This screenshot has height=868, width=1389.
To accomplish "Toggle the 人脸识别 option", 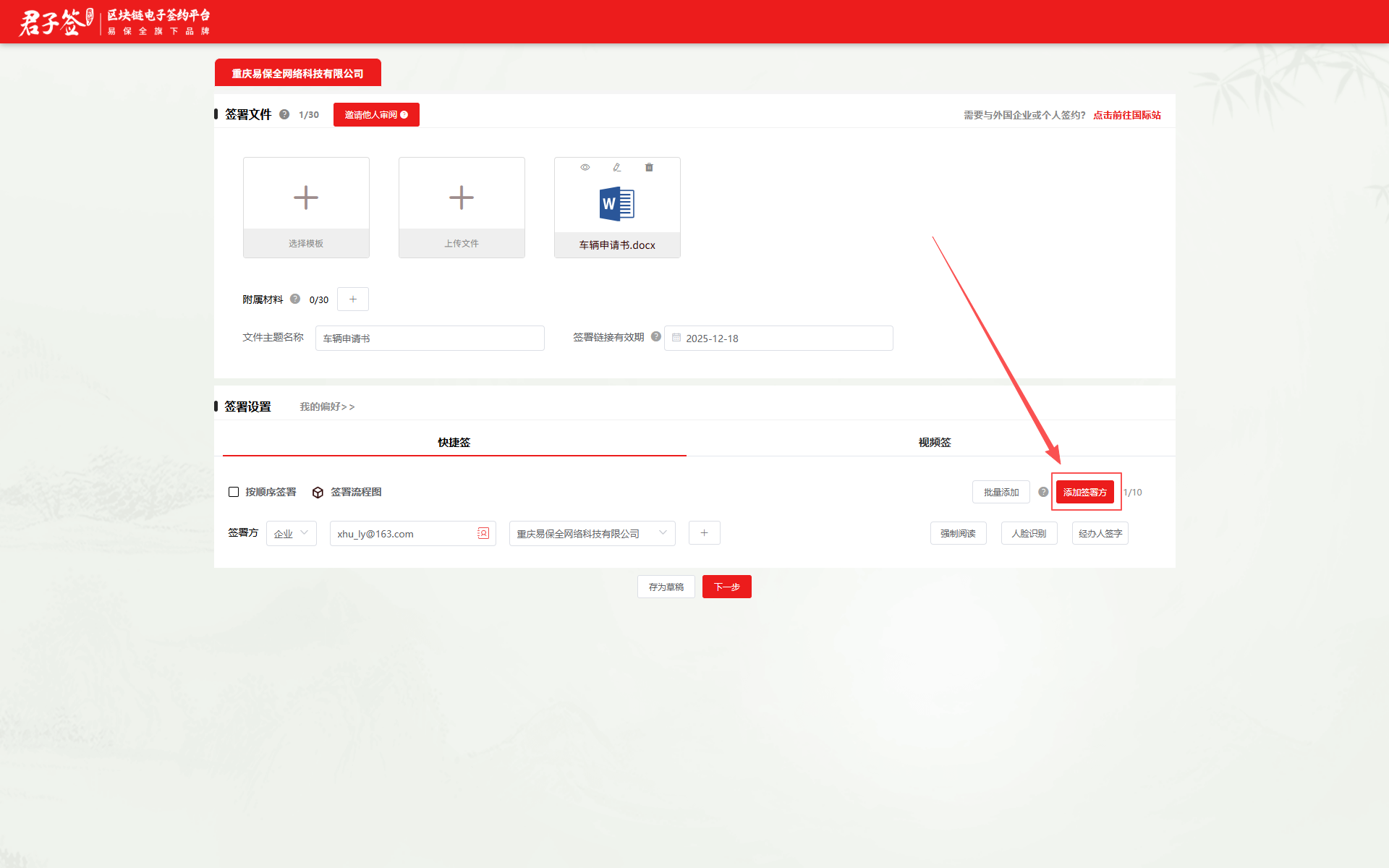I will click(x=1029, y=533).
